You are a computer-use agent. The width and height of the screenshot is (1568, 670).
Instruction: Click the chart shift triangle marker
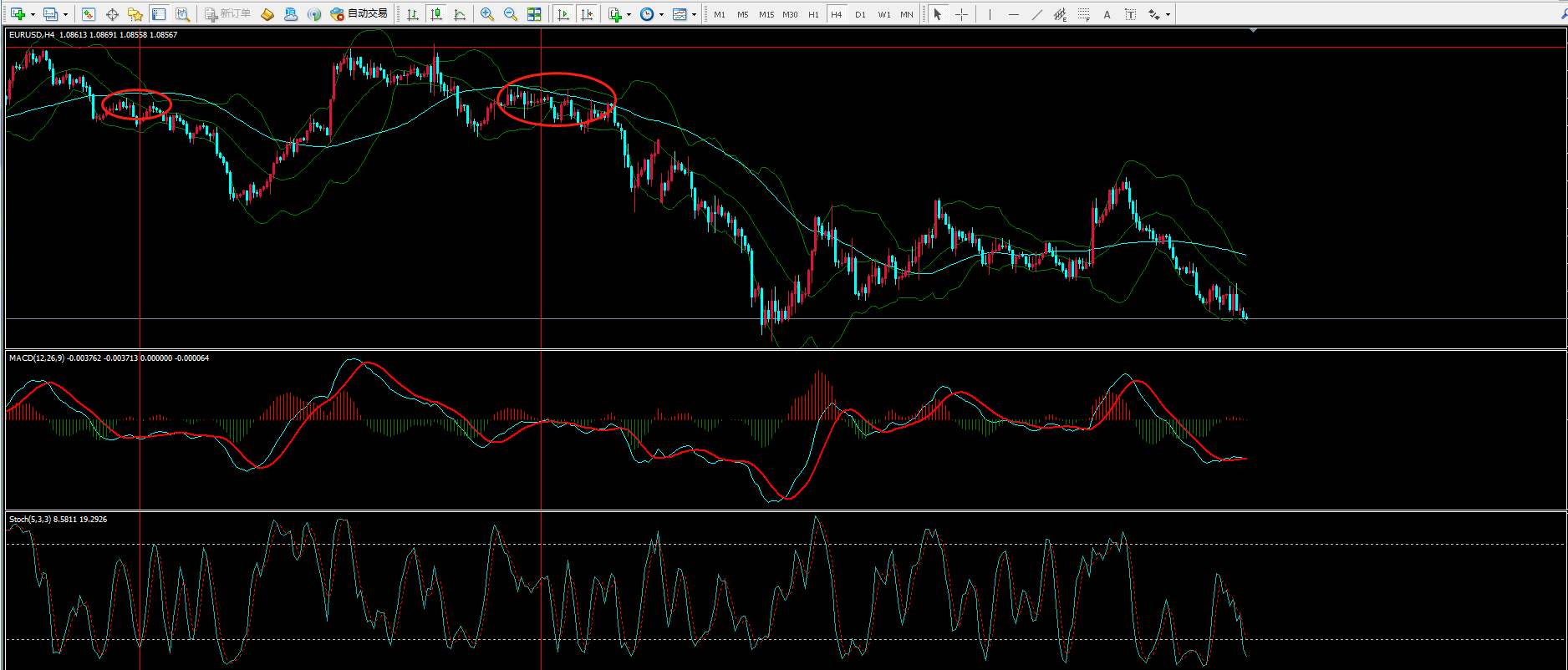point(1253,31)
